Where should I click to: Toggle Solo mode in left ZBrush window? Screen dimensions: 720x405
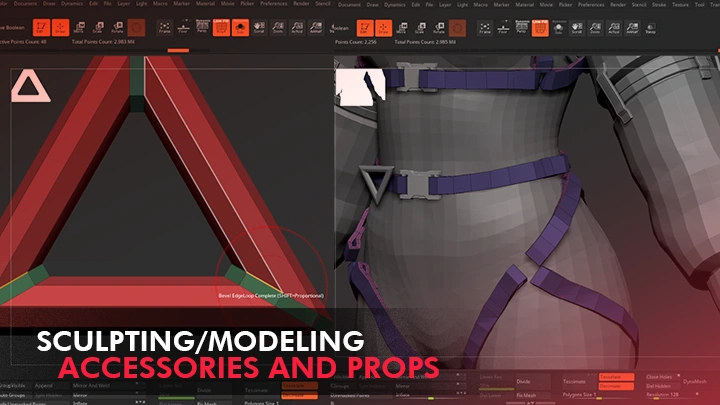(240, 28)
